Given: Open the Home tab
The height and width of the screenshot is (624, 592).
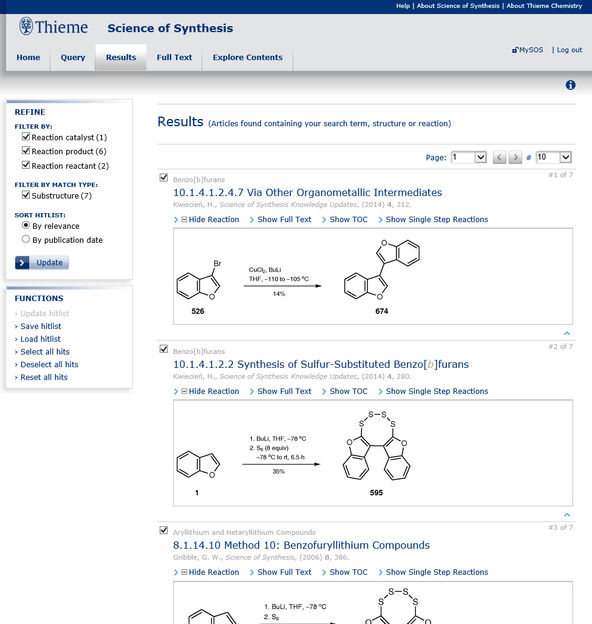Looking at the screenshot, I should tap(28, 57).
